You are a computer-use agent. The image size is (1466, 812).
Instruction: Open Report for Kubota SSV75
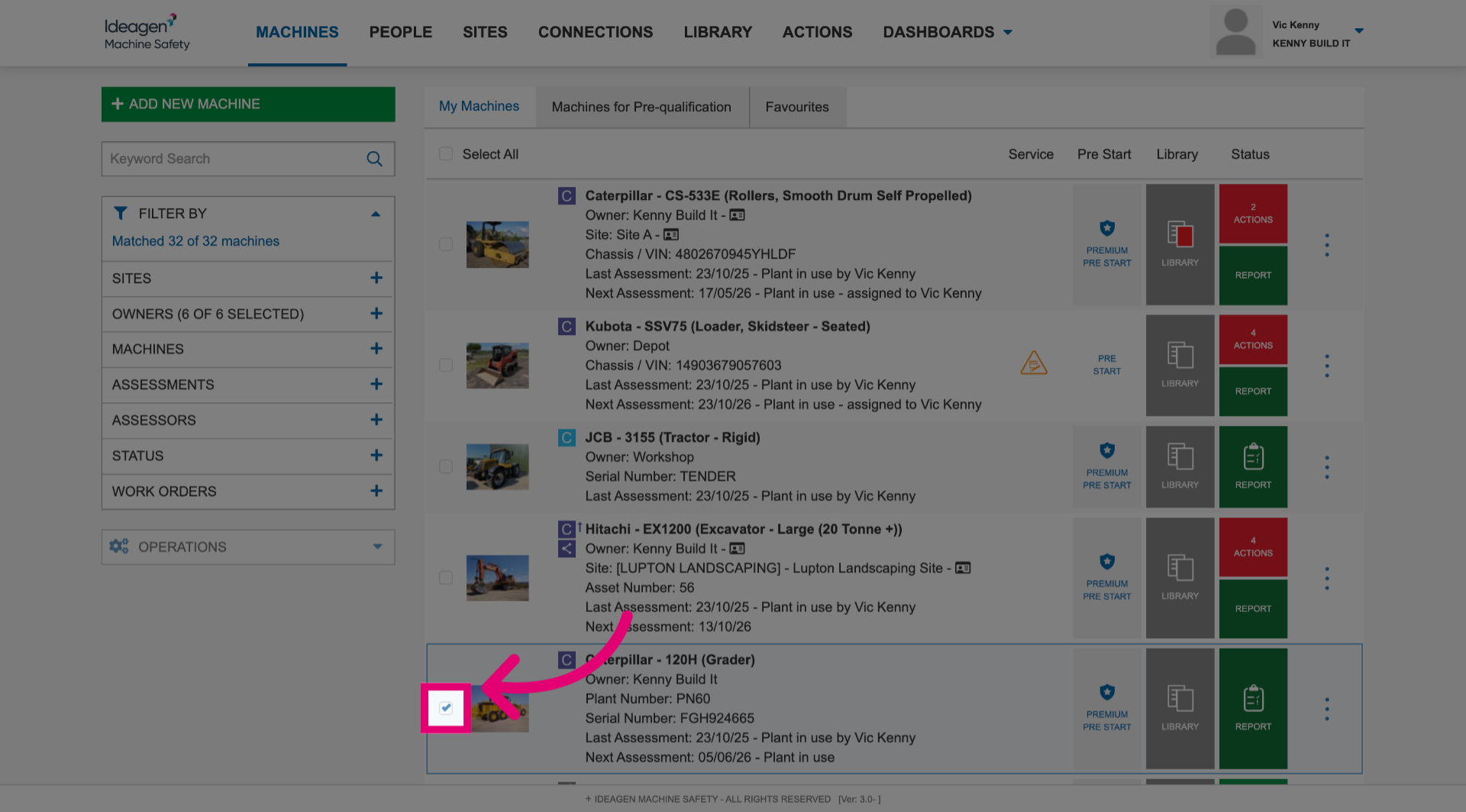pyautogui.click(x=1253, y=391)
